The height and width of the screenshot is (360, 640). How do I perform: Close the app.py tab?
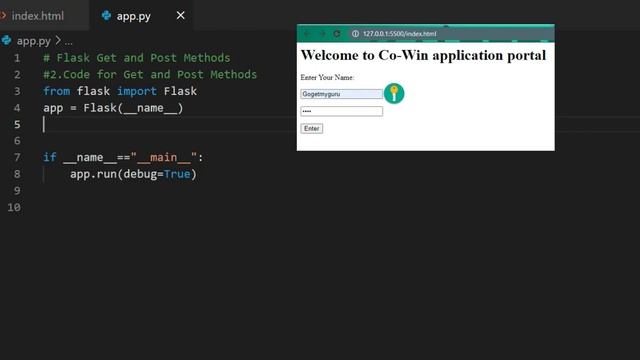[x=180, y=16]
